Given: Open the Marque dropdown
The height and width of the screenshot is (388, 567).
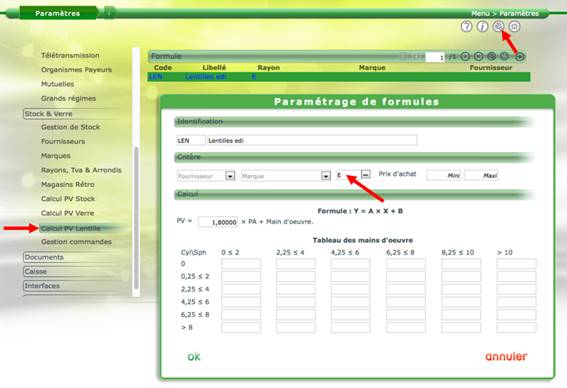Looking at the screenshot, I should click(x=325, y=176).
